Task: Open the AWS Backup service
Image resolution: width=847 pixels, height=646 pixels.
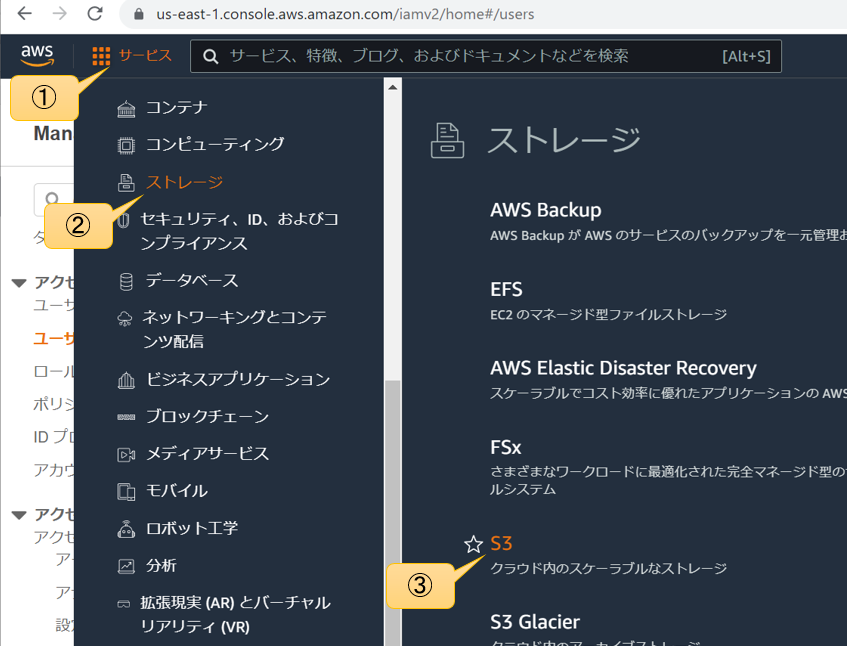Action: point(546,210)
